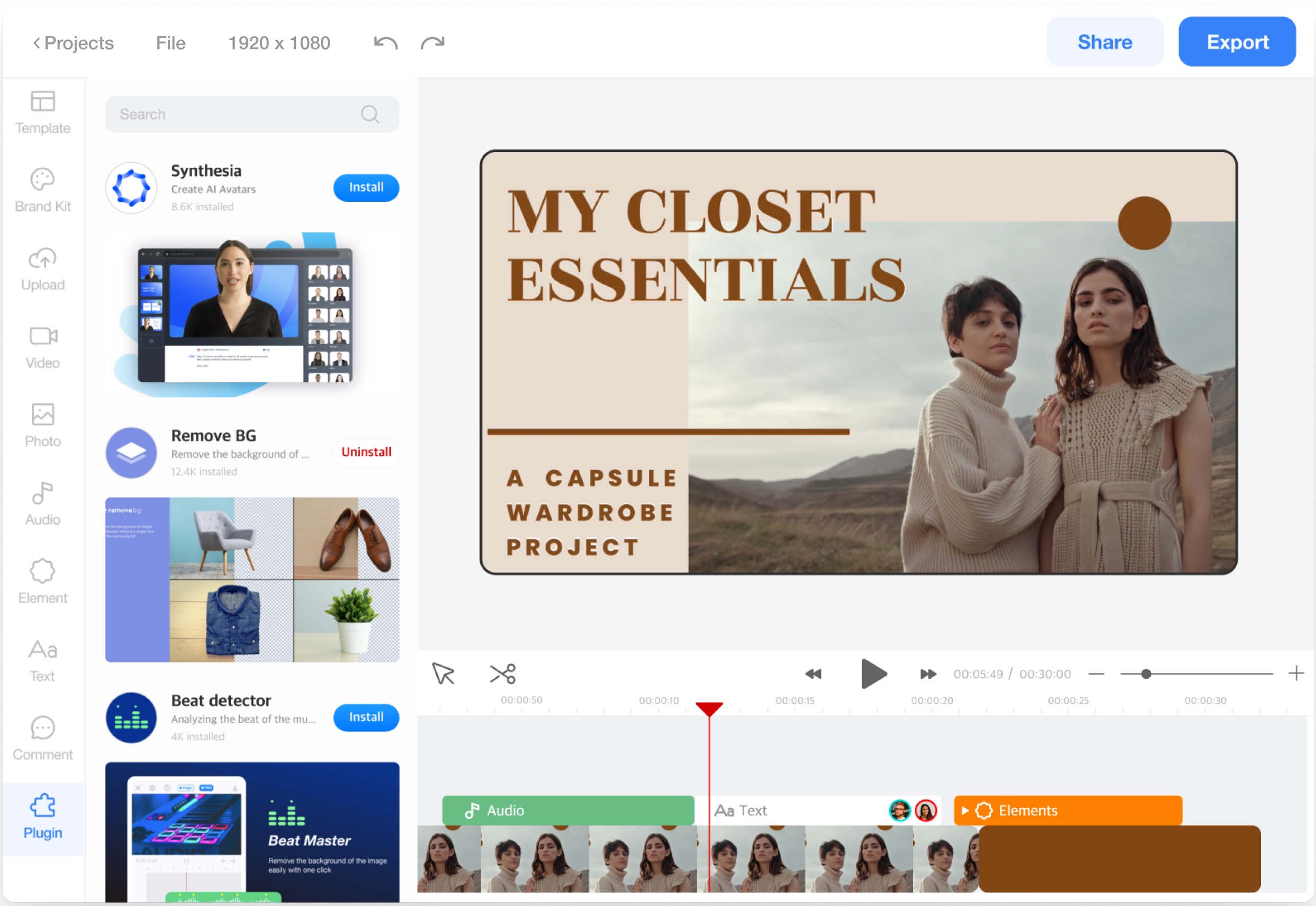Click the Synthesia plugin title

(206, 171)
